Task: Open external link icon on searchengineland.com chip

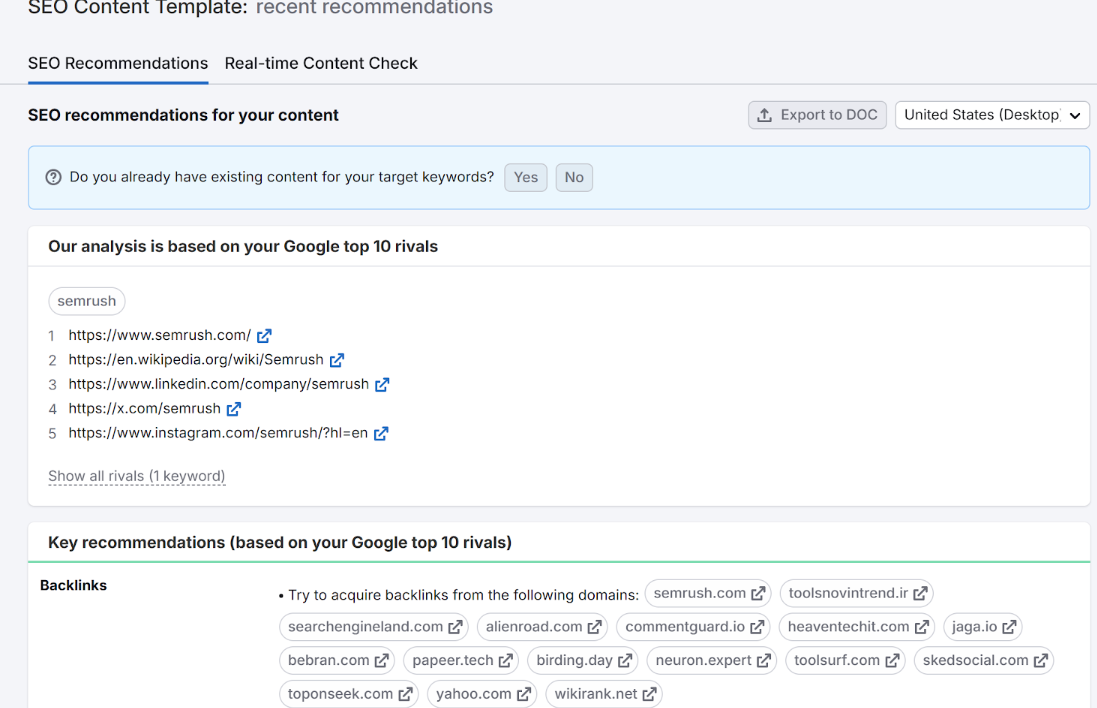Action: click(455, 627)
